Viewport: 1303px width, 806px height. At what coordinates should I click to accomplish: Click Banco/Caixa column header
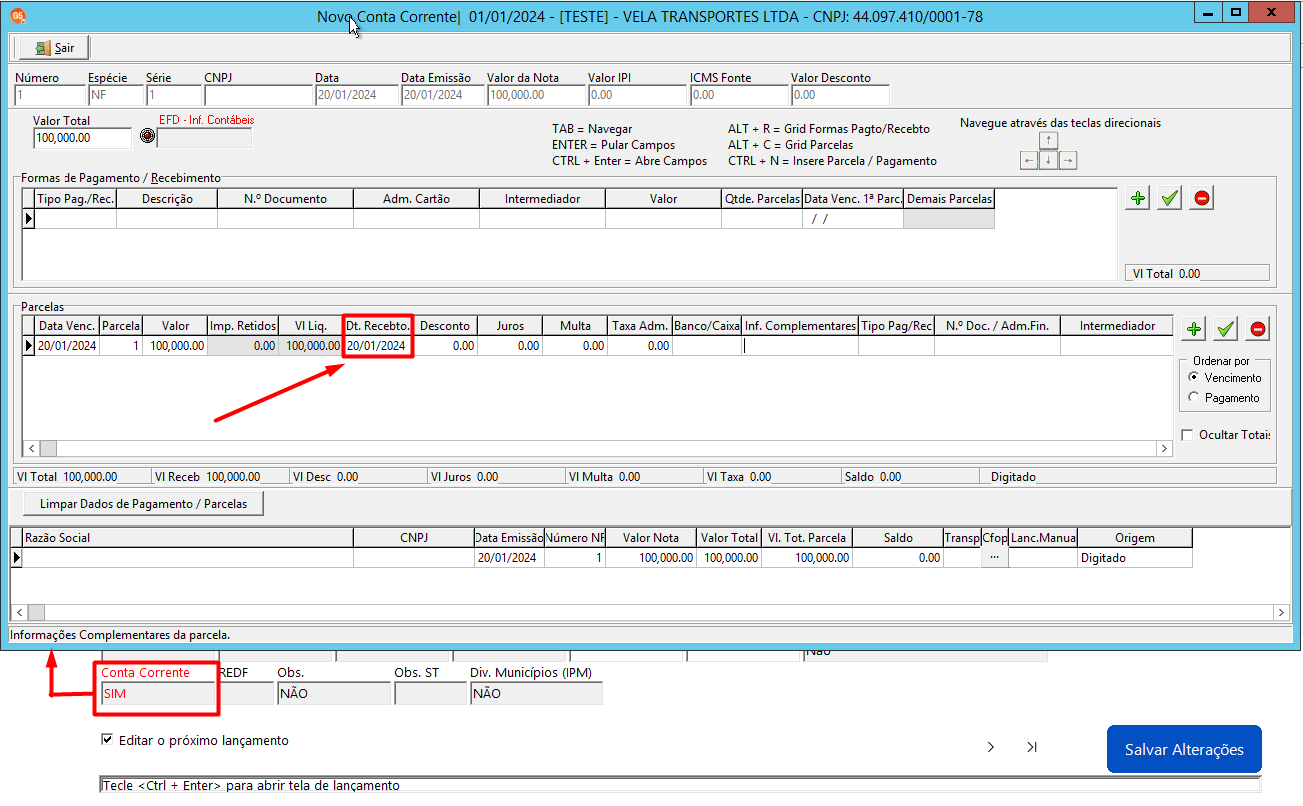coord(707,326)
